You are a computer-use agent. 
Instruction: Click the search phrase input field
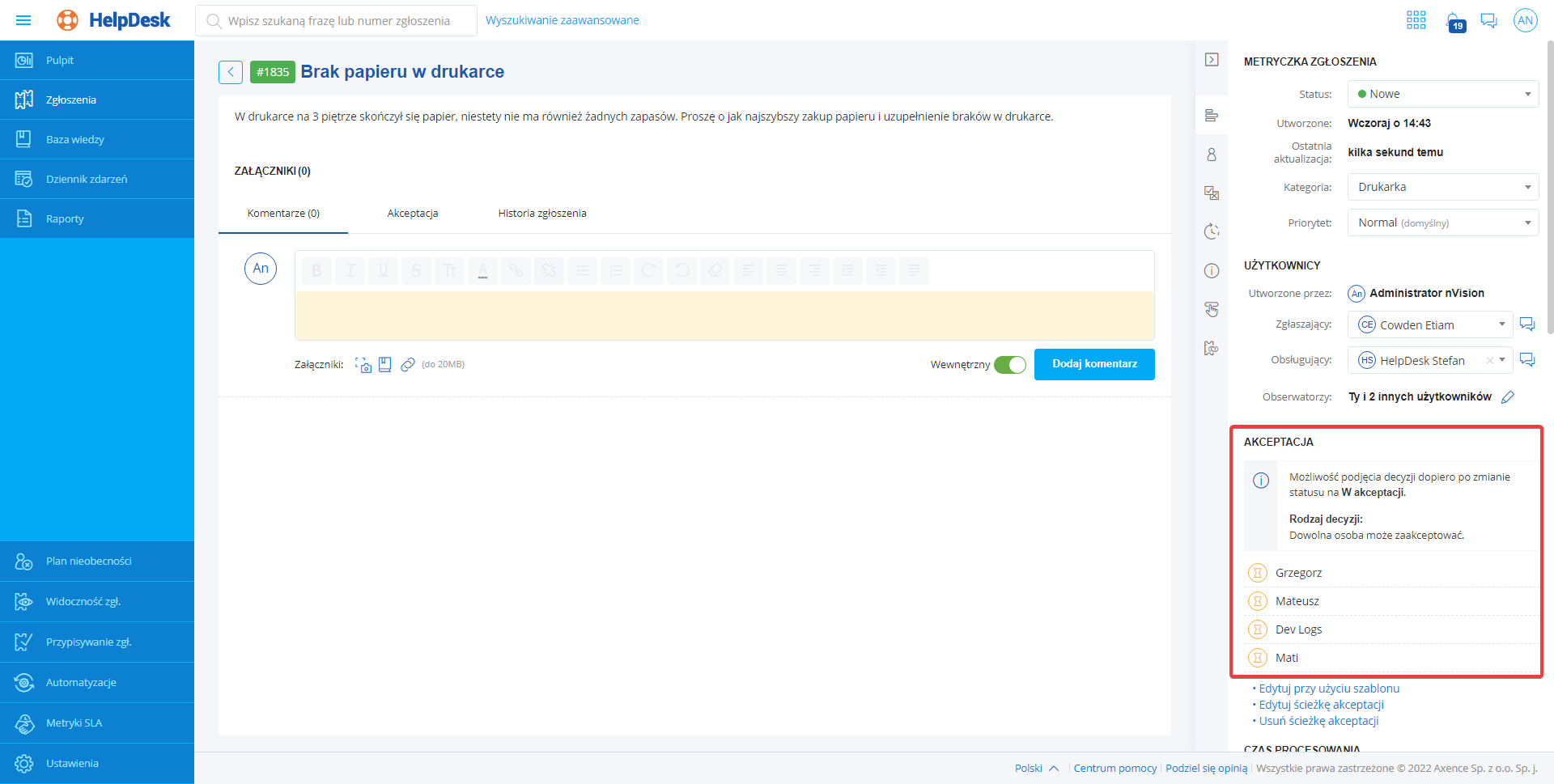coord(340,21)
